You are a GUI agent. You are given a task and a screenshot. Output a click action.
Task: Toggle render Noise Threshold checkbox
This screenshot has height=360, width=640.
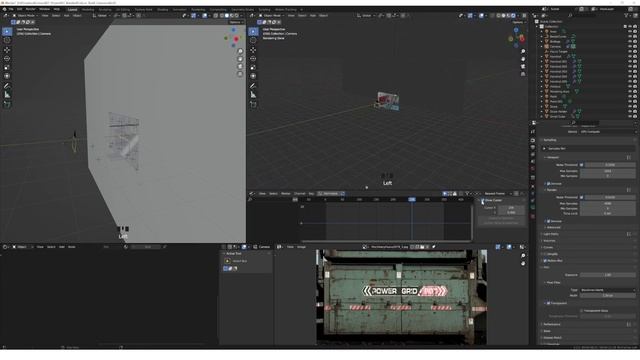click(582, 198)
